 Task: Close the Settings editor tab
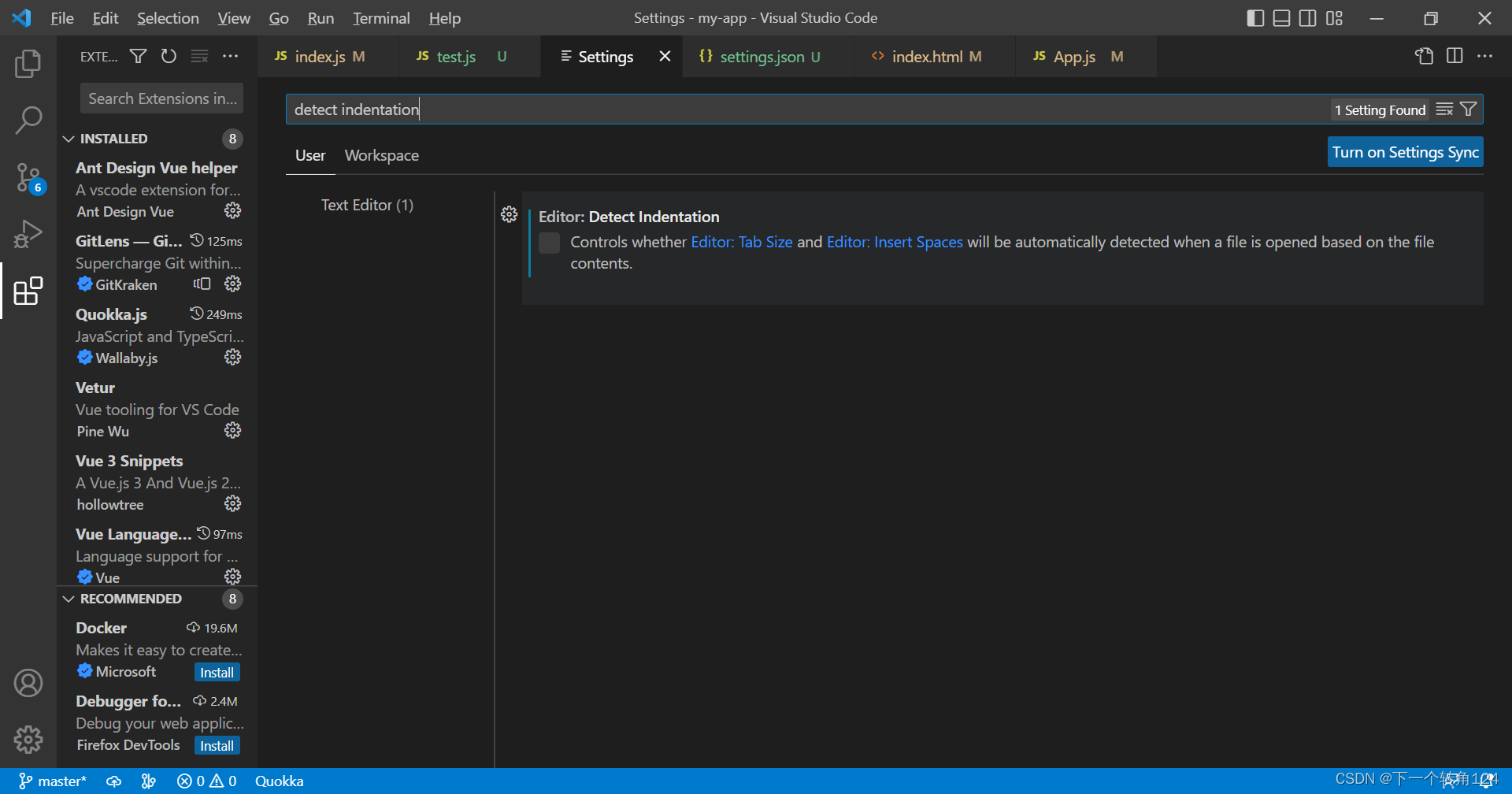(665, 56)
